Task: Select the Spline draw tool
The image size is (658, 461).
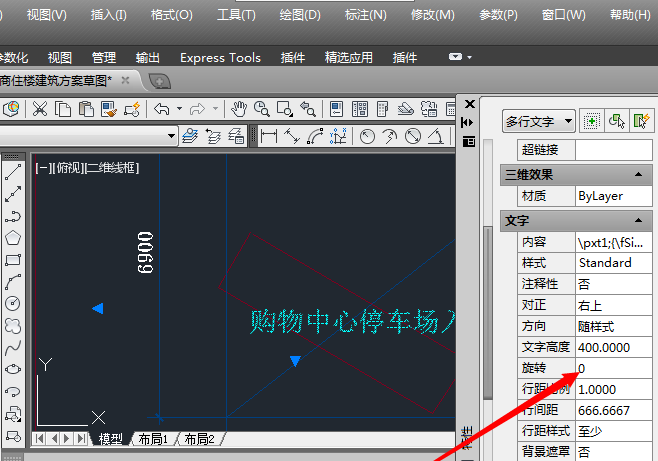Action: [x=13, y=347]
